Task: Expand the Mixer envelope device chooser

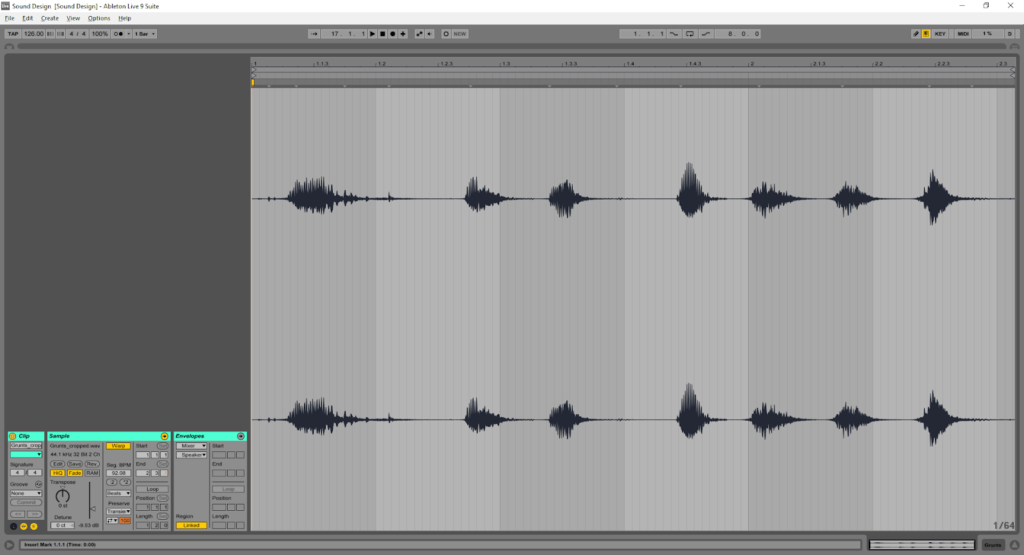Action: click(x=191, y=446)
